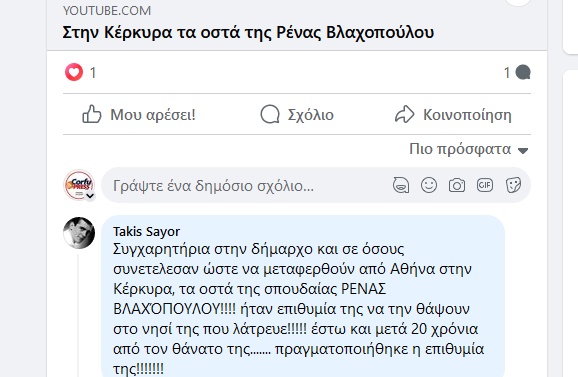Open Takis Sayor profile name link
Viewport: 578px width, 377px height.
pos(146,231)
